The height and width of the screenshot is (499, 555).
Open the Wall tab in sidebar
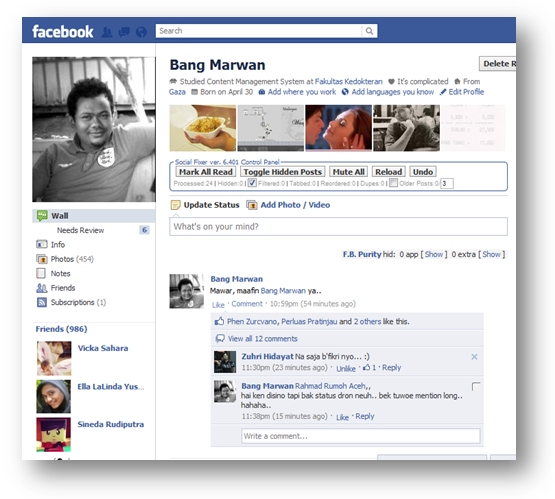(x=94, y=216)
